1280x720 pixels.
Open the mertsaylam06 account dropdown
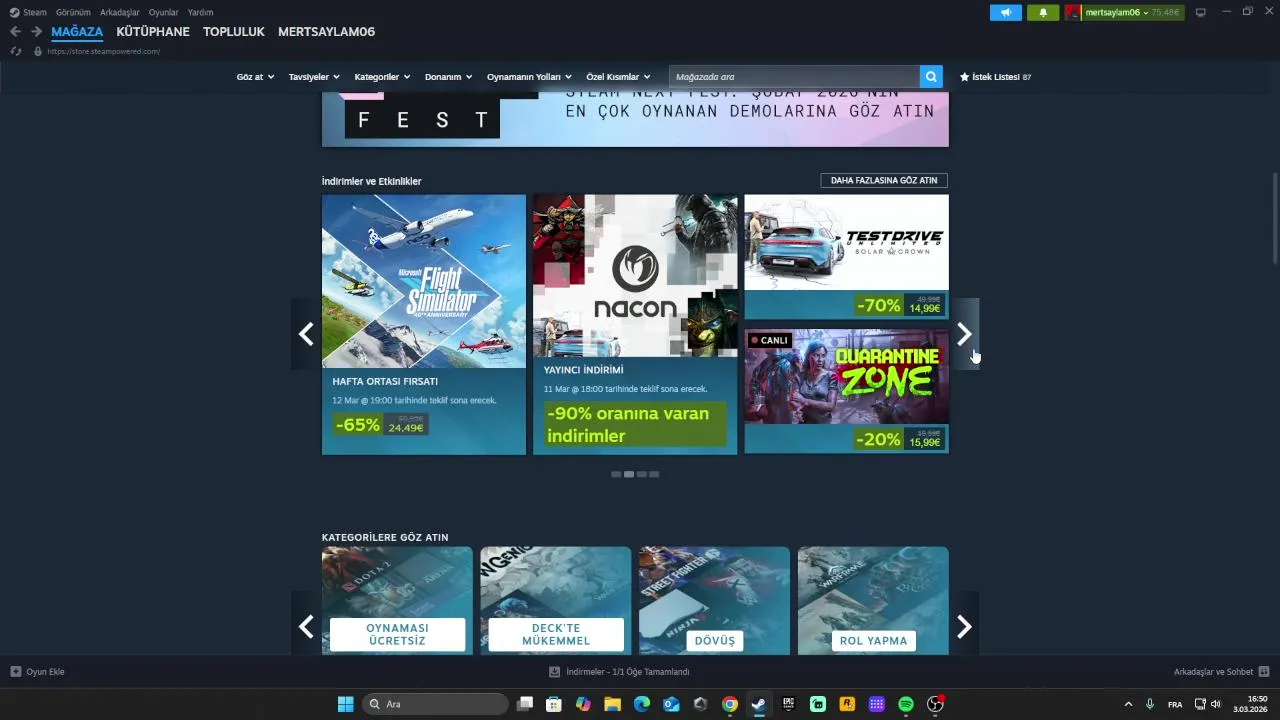[1125, 12]
